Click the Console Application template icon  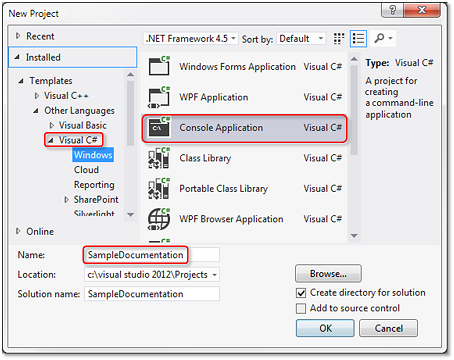[x=159, y=127]
